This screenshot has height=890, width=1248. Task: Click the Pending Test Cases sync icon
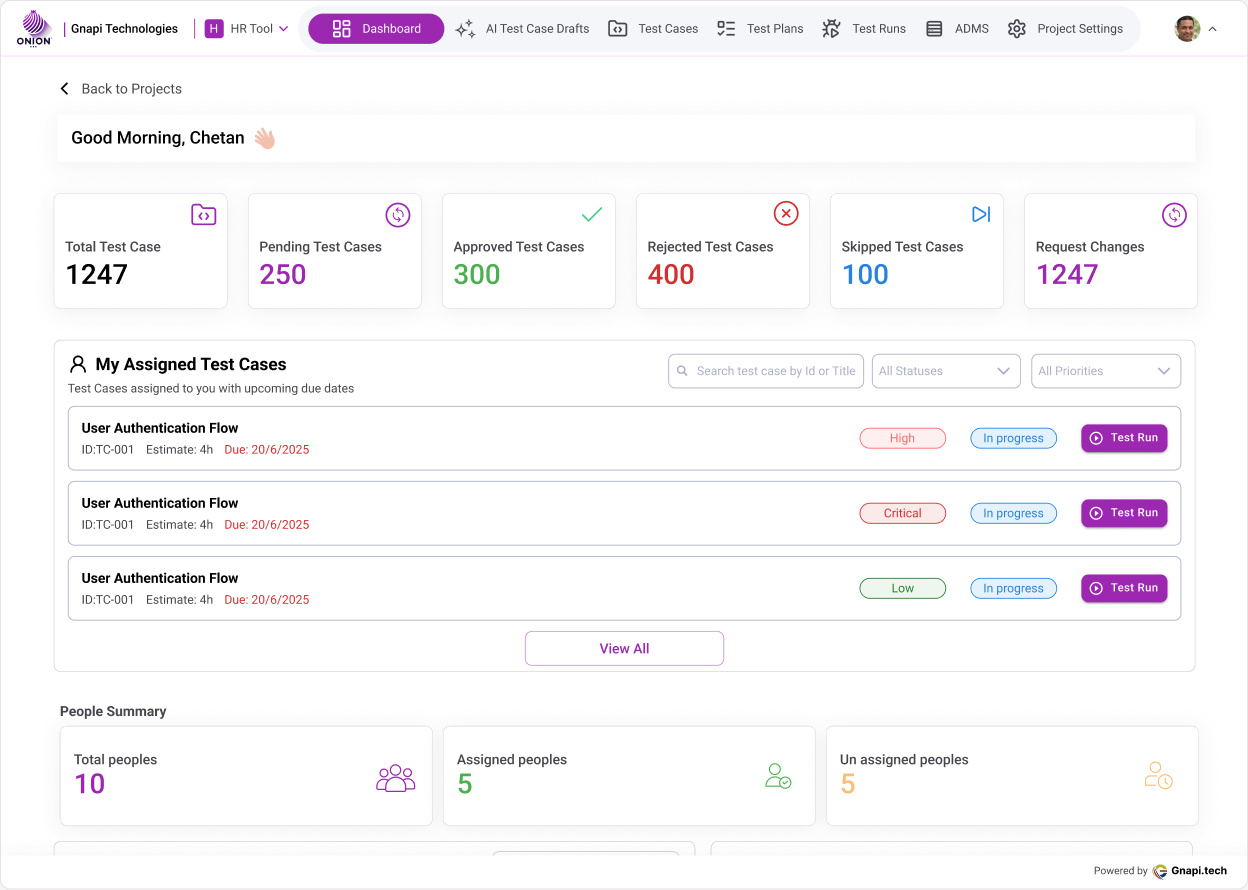[x=398, y=215]
